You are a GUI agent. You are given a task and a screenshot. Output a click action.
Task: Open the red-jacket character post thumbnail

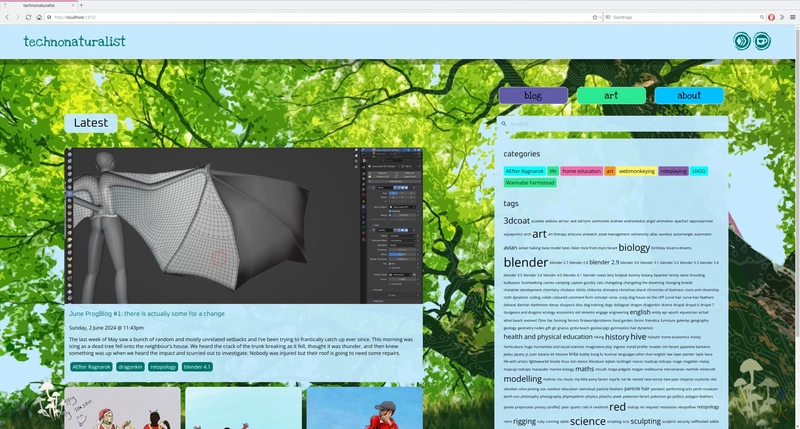pos(365,408)
